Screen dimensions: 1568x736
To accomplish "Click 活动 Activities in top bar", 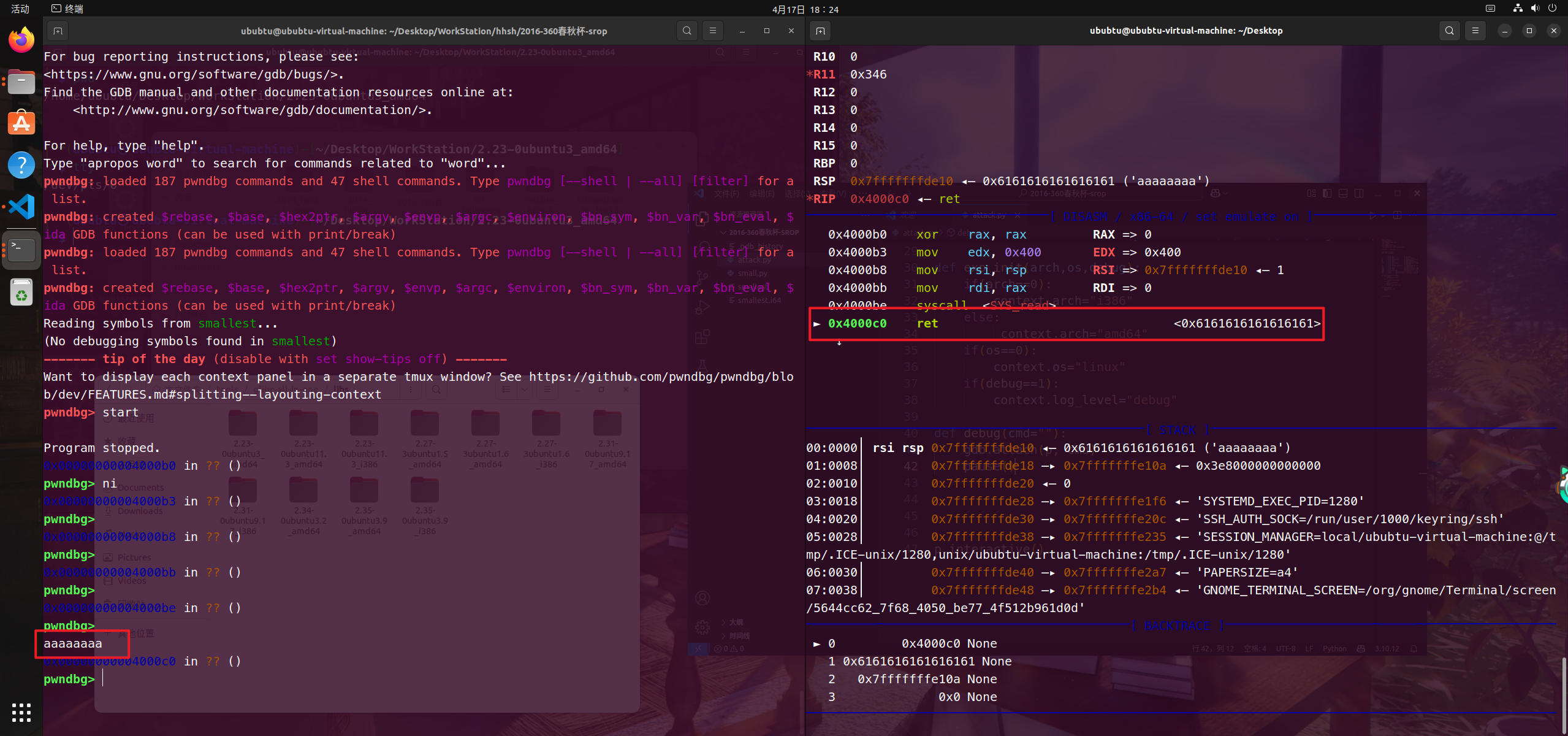I will [x=20, y=9].
